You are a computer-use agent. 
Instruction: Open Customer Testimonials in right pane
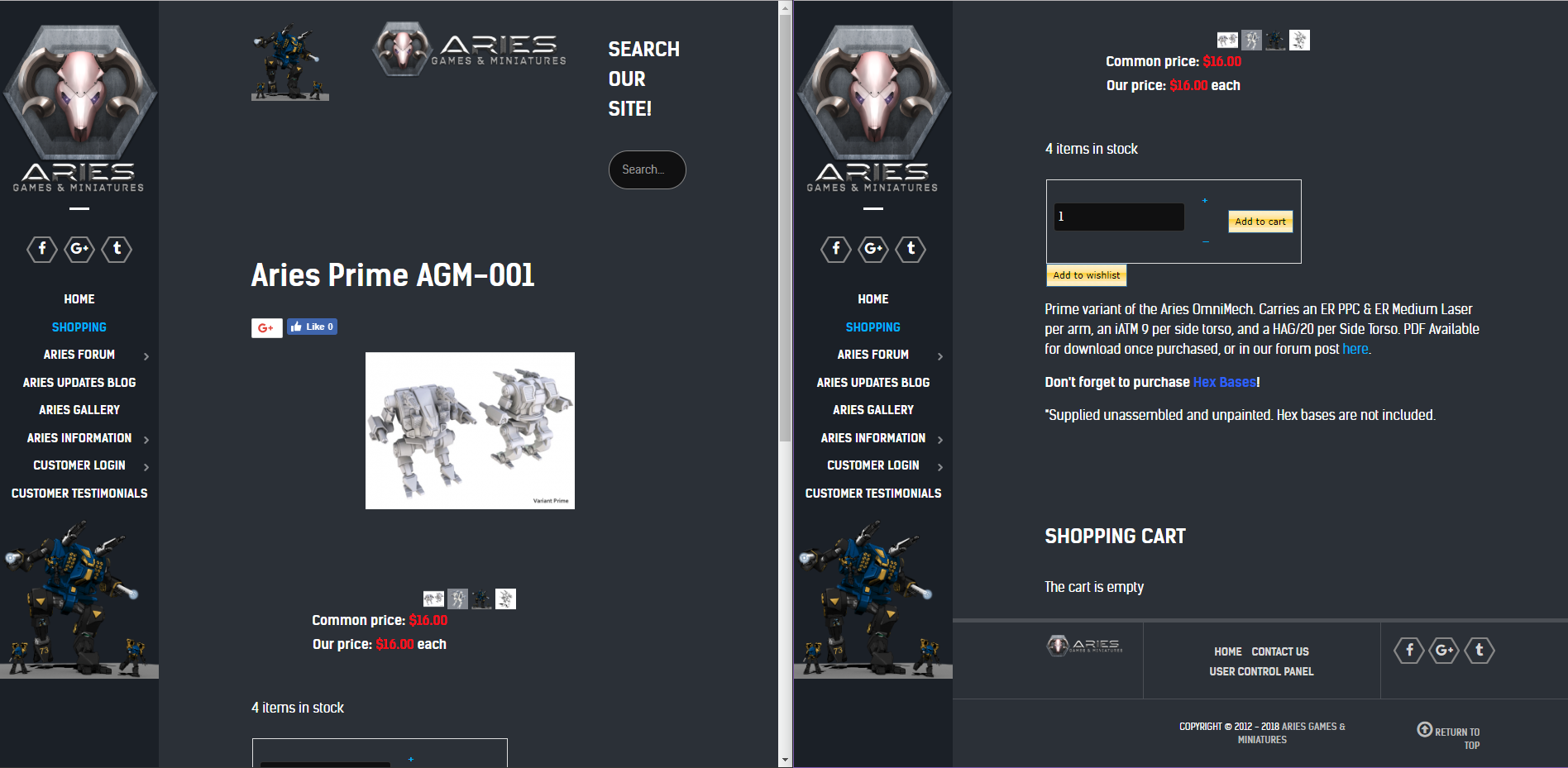point(873,494)
